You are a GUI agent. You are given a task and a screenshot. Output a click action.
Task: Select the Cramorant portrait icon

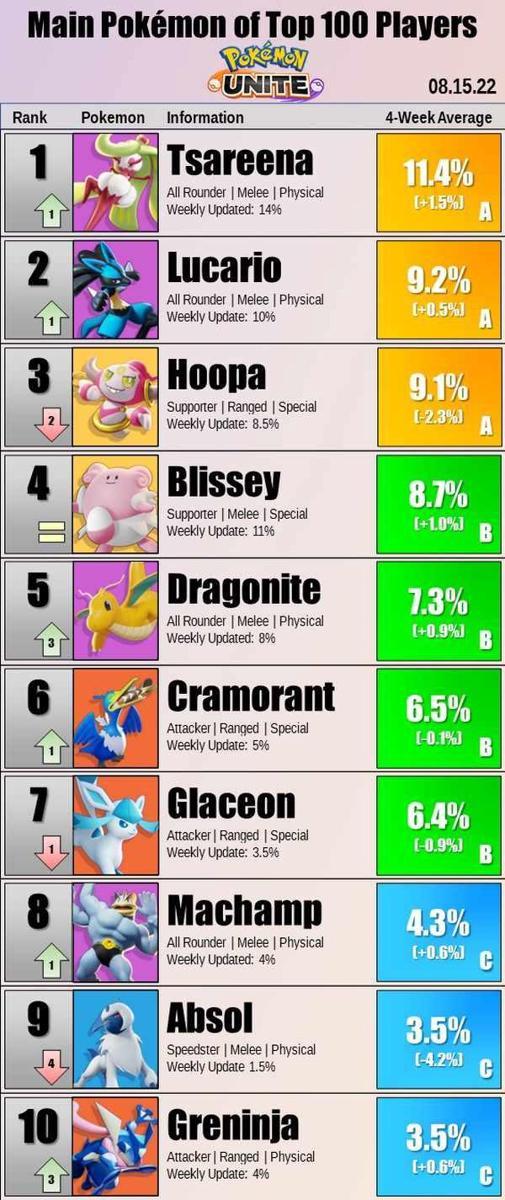[116, 719]
